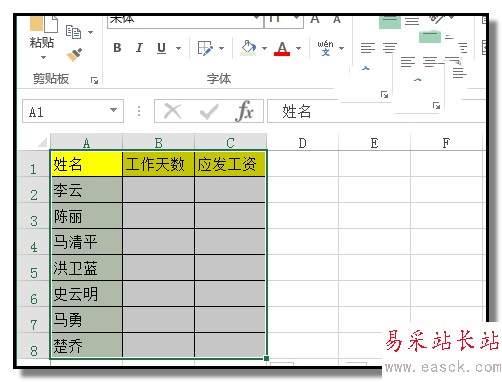
Task: Select row 6 header
Action: (33, 294)
